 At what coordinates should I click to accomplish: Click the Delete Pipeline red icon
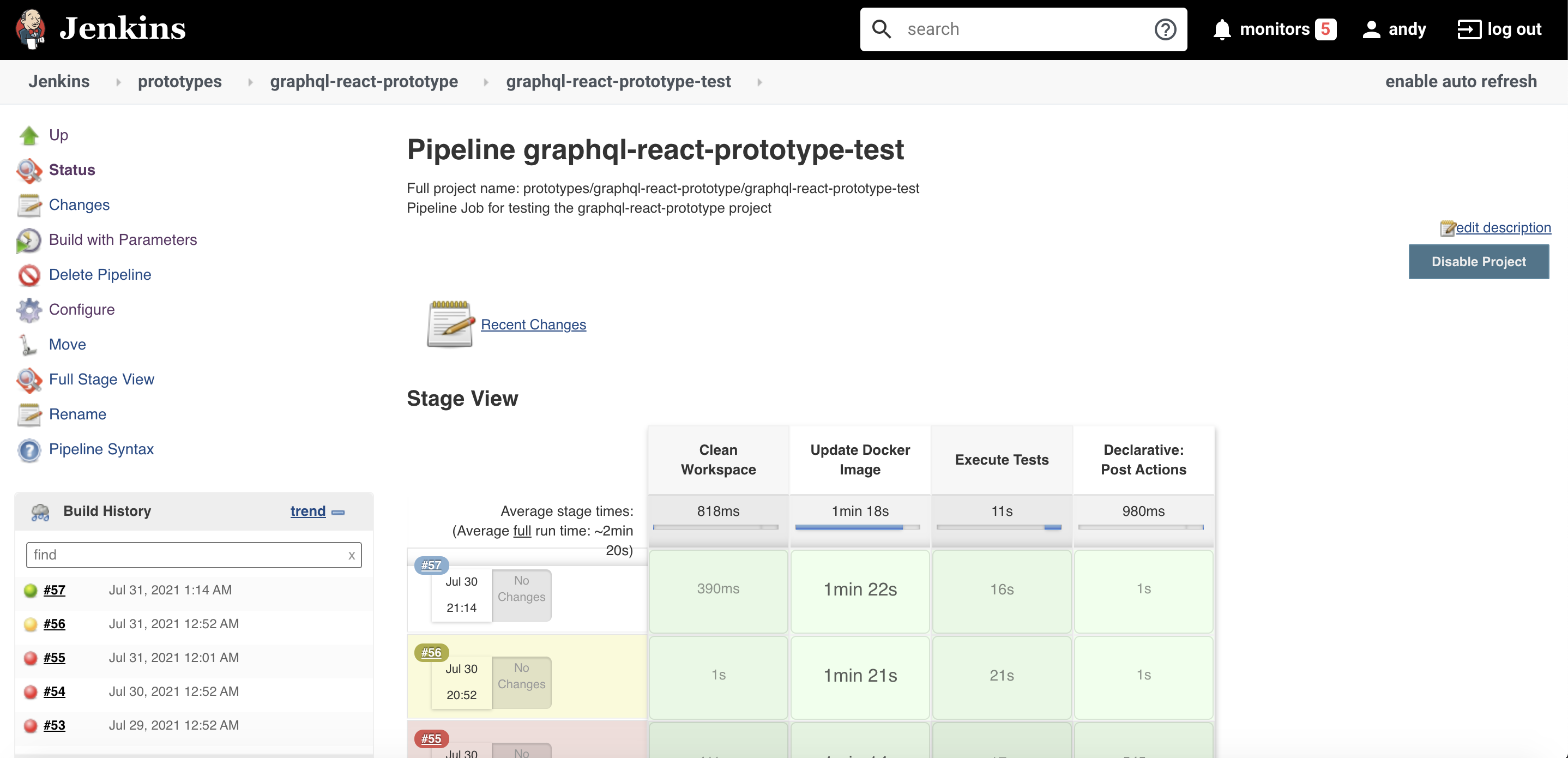point(28,275)
